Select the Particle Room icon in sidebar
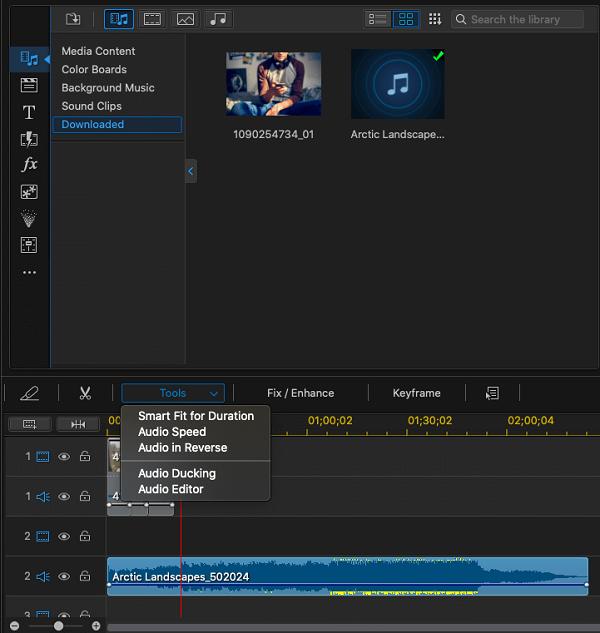 (x=28, y=218)
